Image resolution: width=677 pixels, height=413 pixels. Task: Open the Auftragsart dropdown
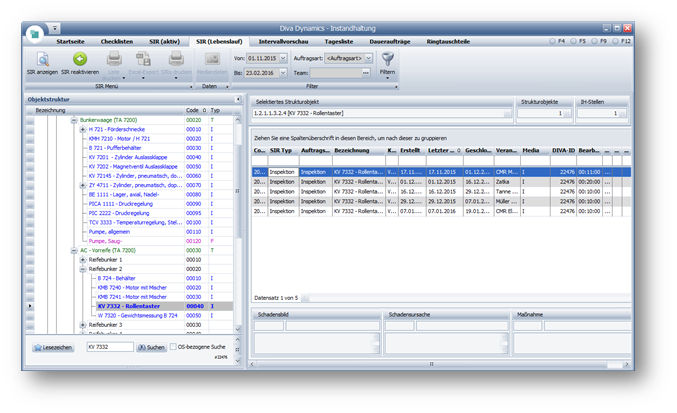368,59
